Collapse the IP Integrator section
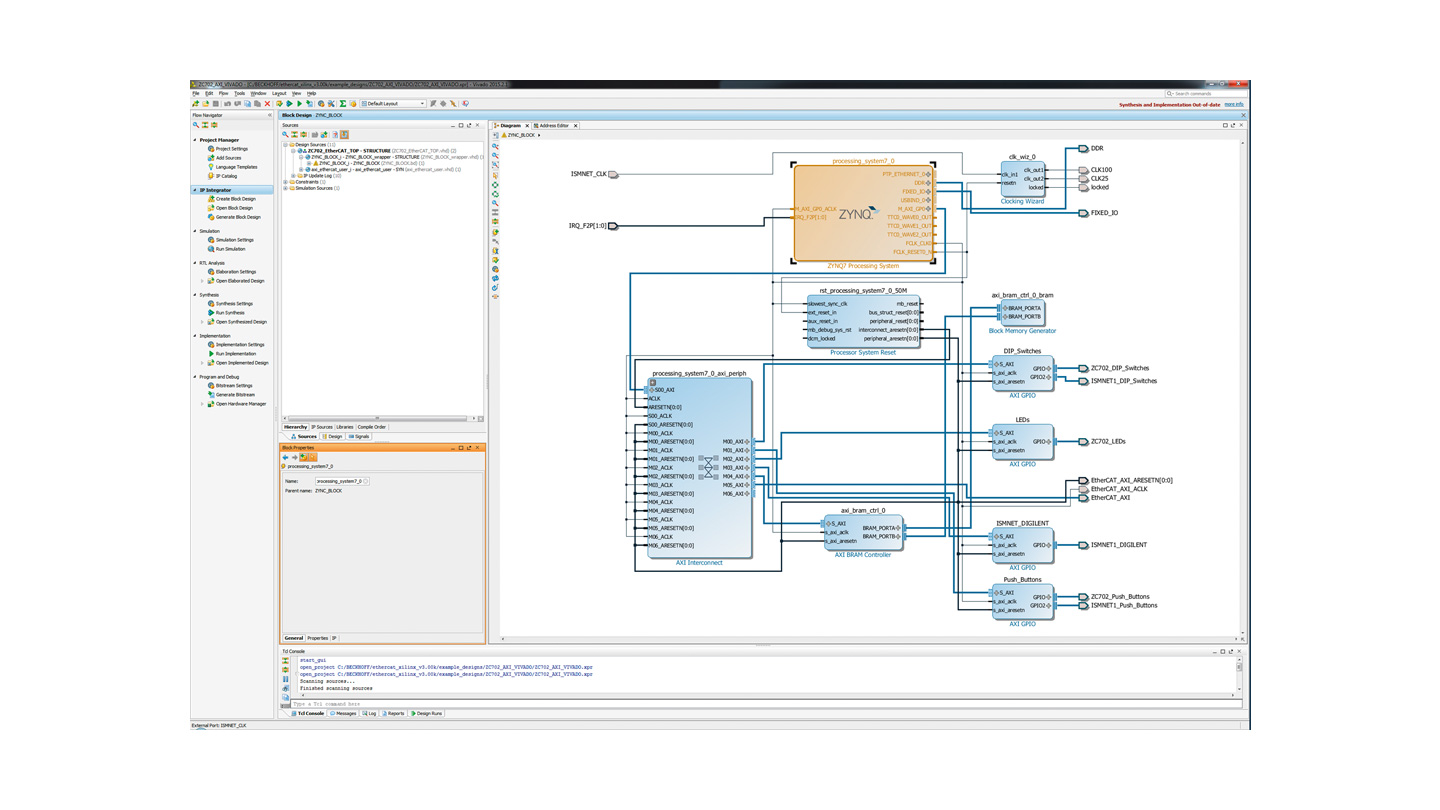This screenshot has width=1440, height=810. [195, 190]
